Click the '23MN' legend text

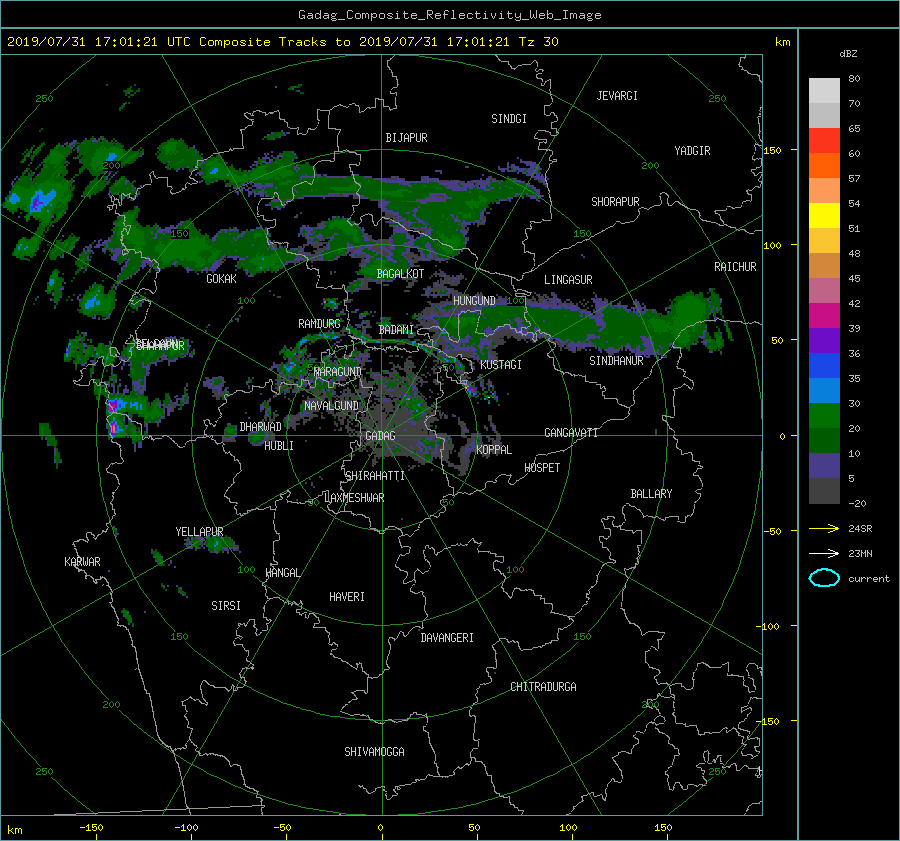[x=860, y=553]
